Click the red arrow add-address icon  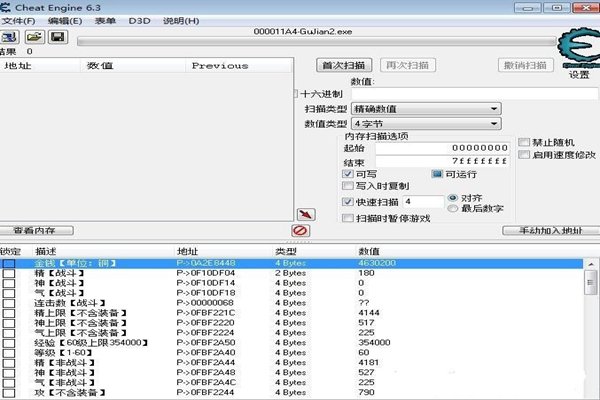click(306, 215)
